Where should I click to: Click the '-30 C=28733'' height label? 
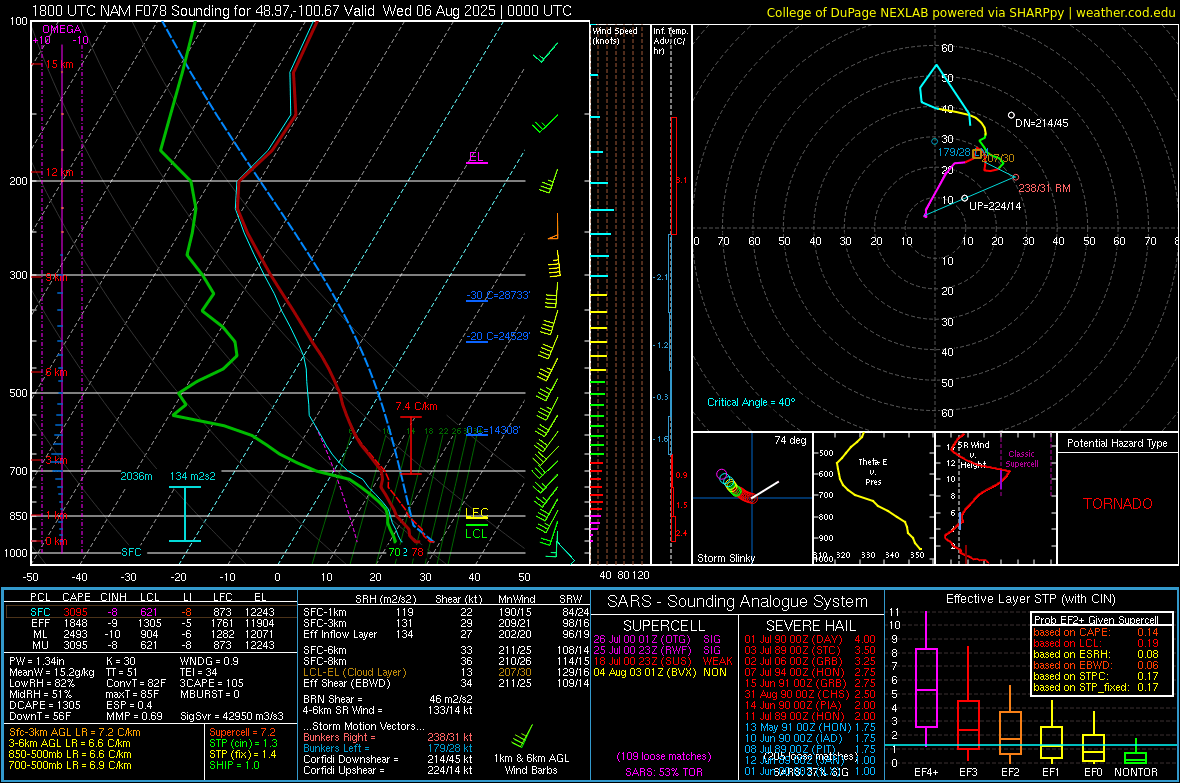click(498, 295)
